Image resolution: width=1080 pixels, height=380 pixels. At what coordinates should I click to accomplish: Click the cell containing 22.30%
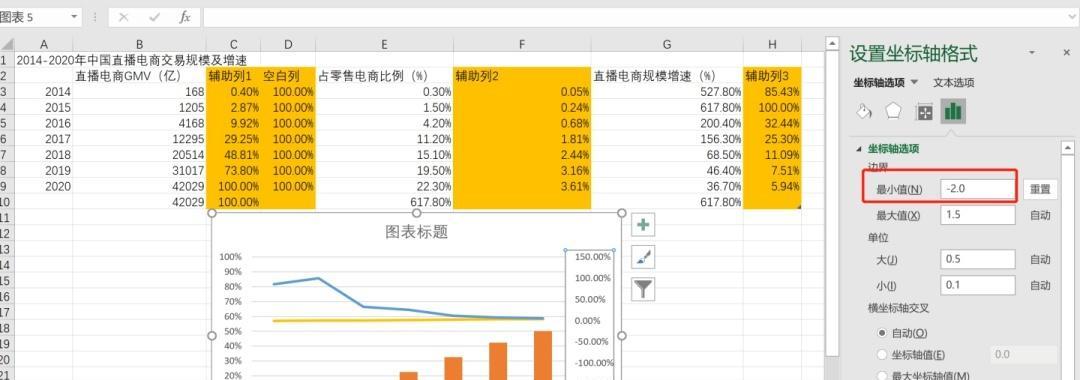[x=384, y=187]
